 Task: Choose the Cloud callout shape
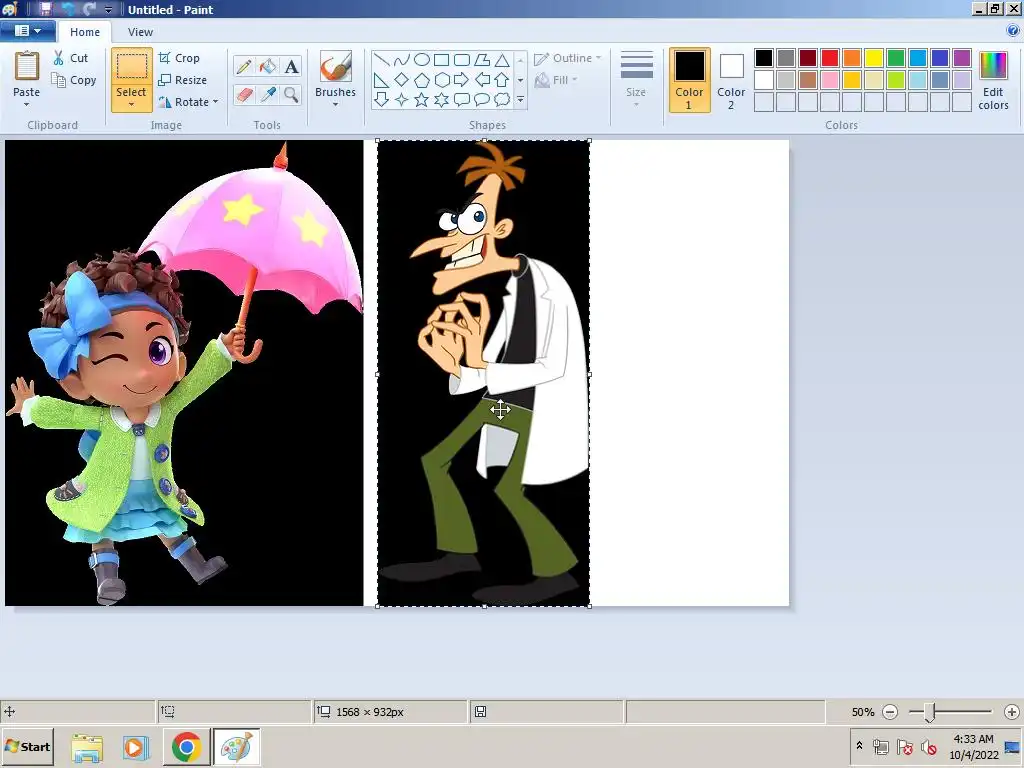[502, 100]
